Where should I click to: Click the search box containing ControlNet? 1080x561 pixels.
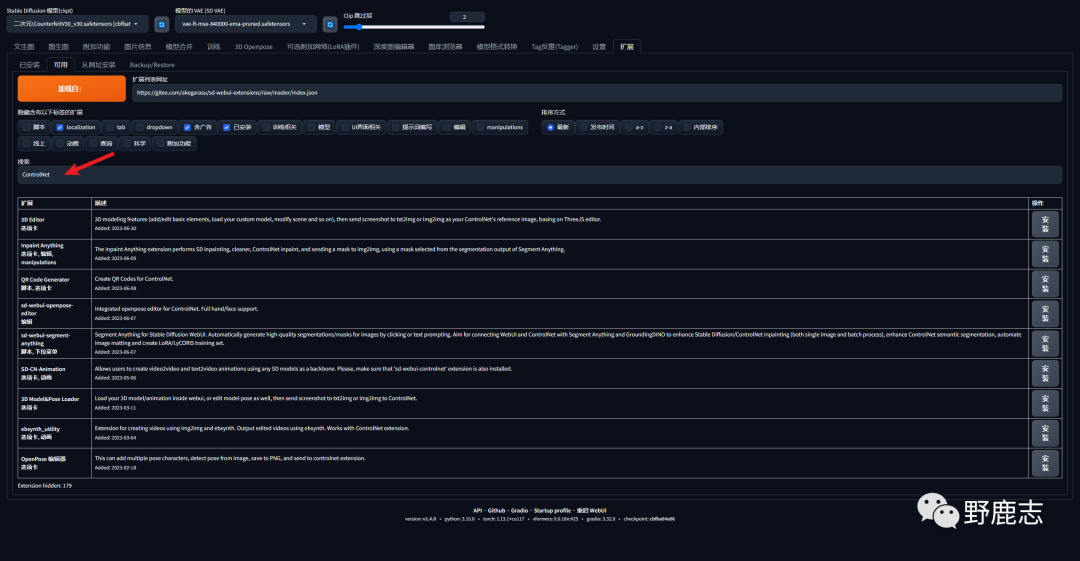[x=539, y=175]
